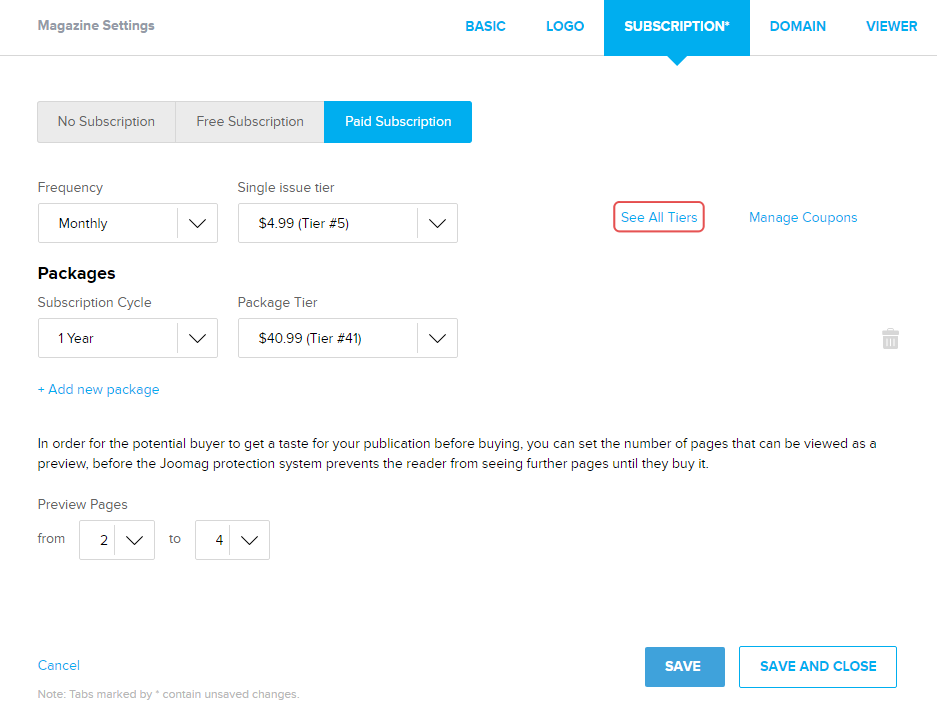Delete the 1 Year package with trash icon
The width and height of the screenshot is (937, 726).
(x=890, y=339)
